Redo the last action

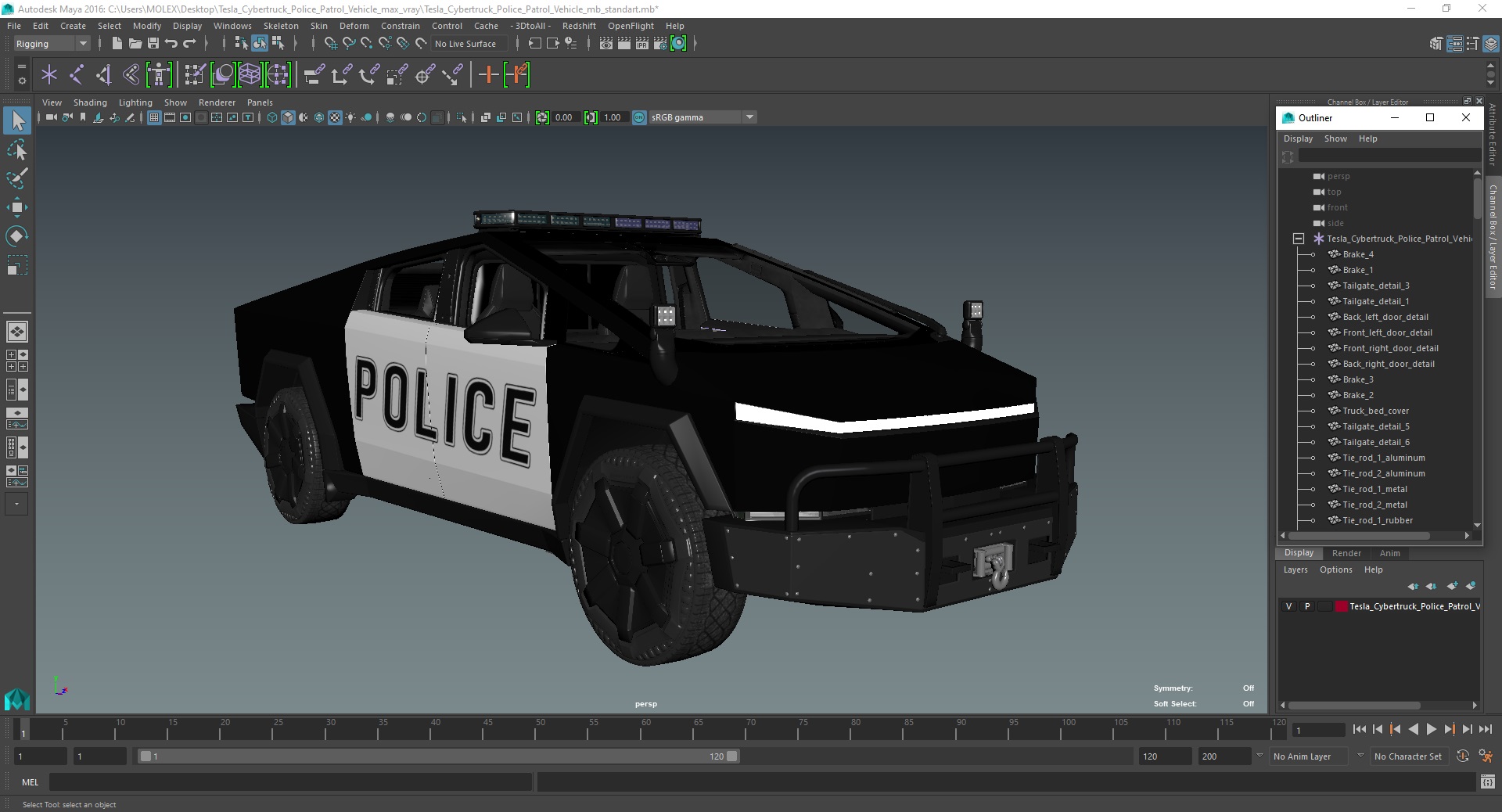pyautogui.click(x=189, y=44)
